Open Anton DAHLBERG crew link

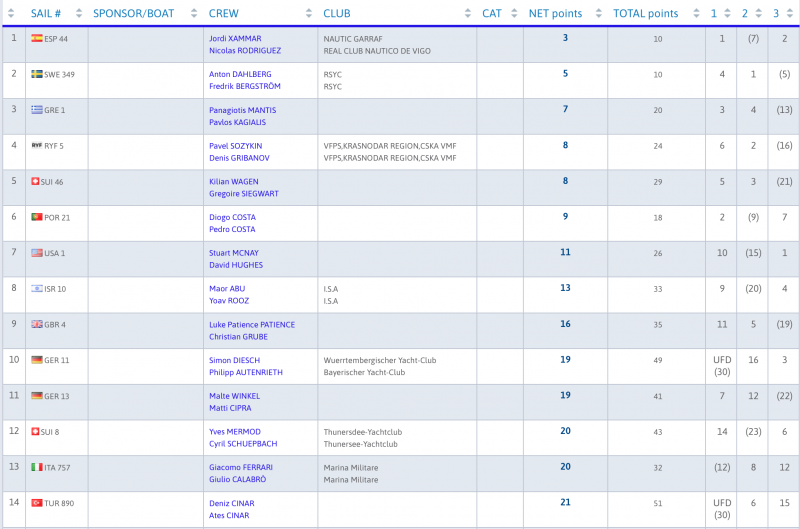240,74
